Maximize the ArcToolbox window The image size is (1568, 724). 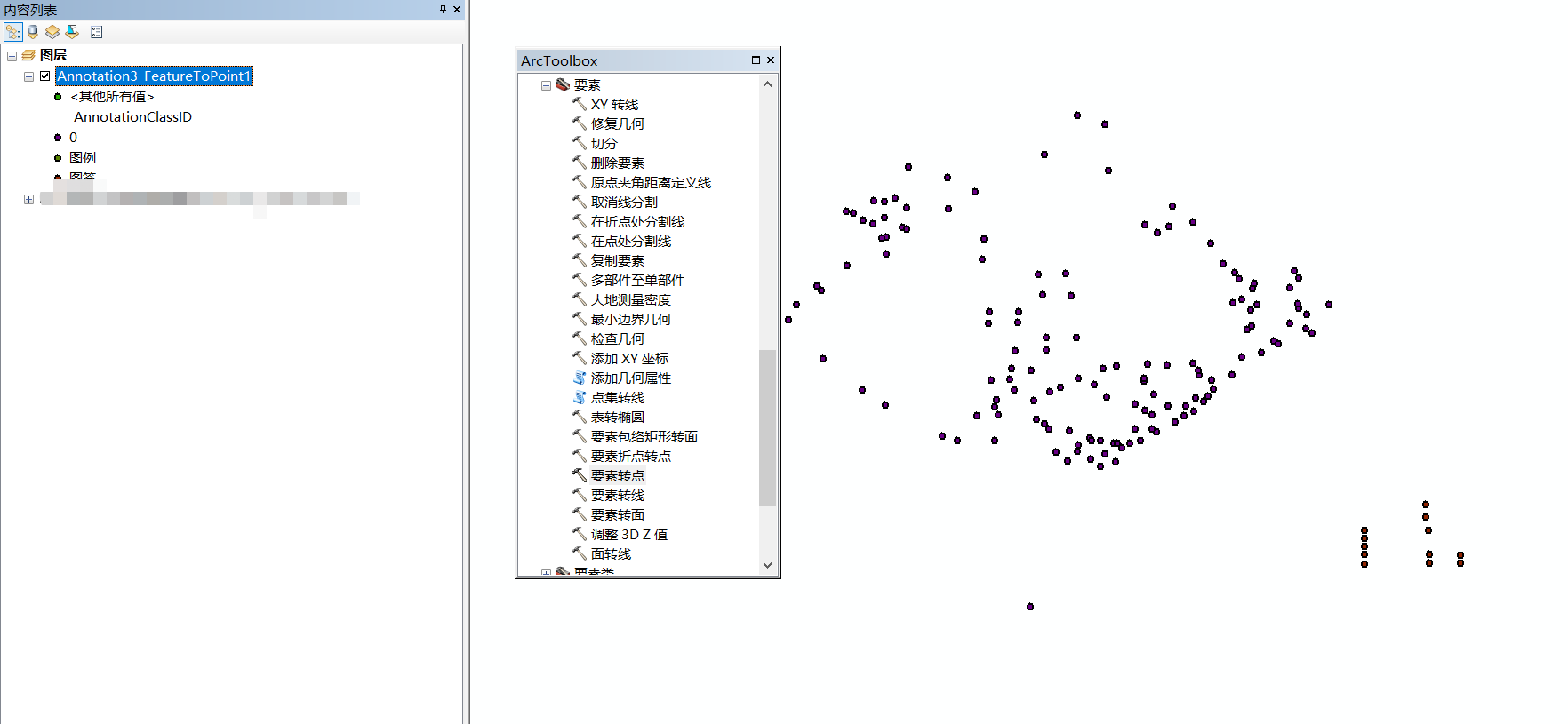pyautogui.click(x=756, y=60)
